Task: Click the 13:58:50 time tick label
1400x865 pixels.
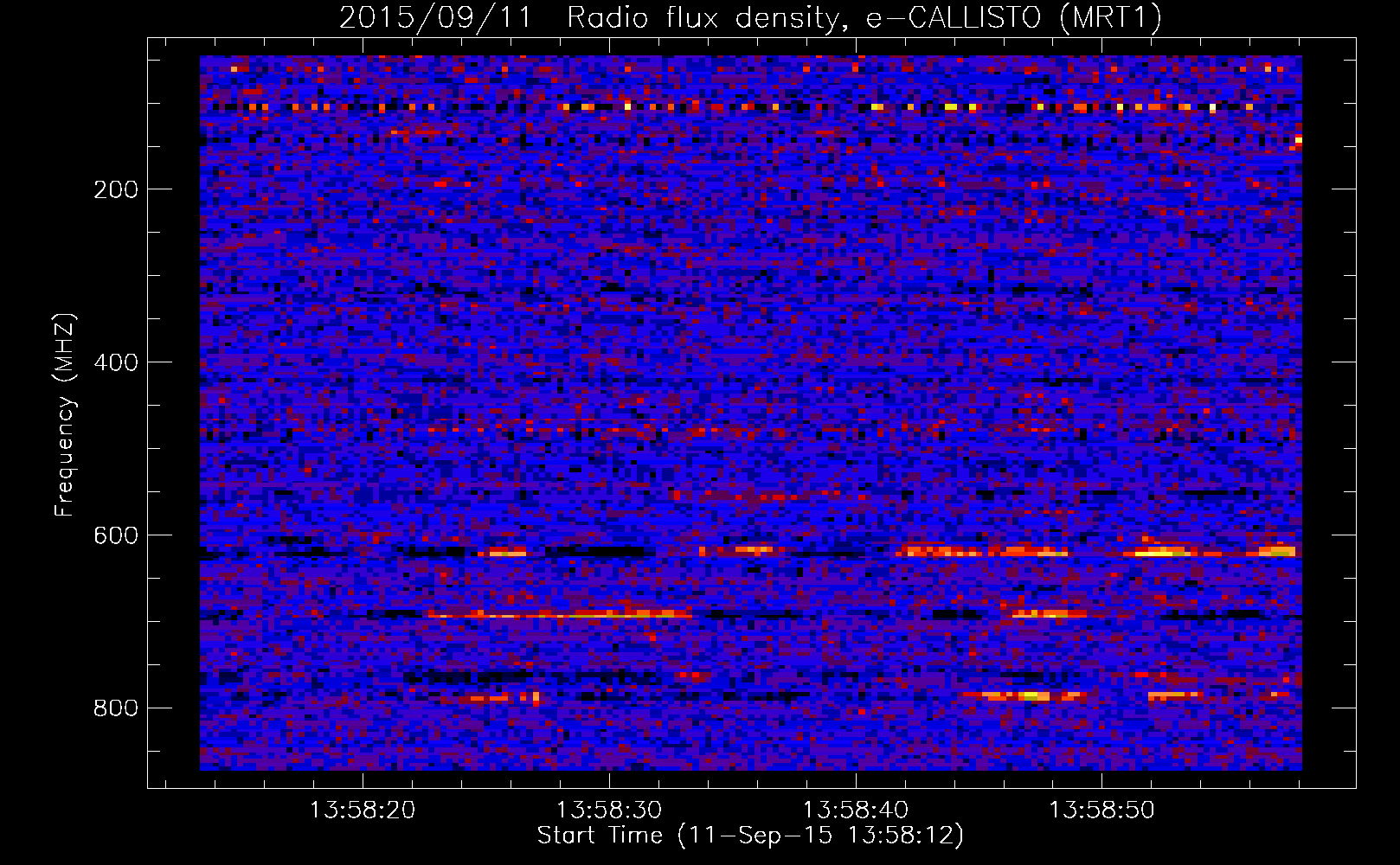Action: pyautogui.click(x=1102, y=811)
